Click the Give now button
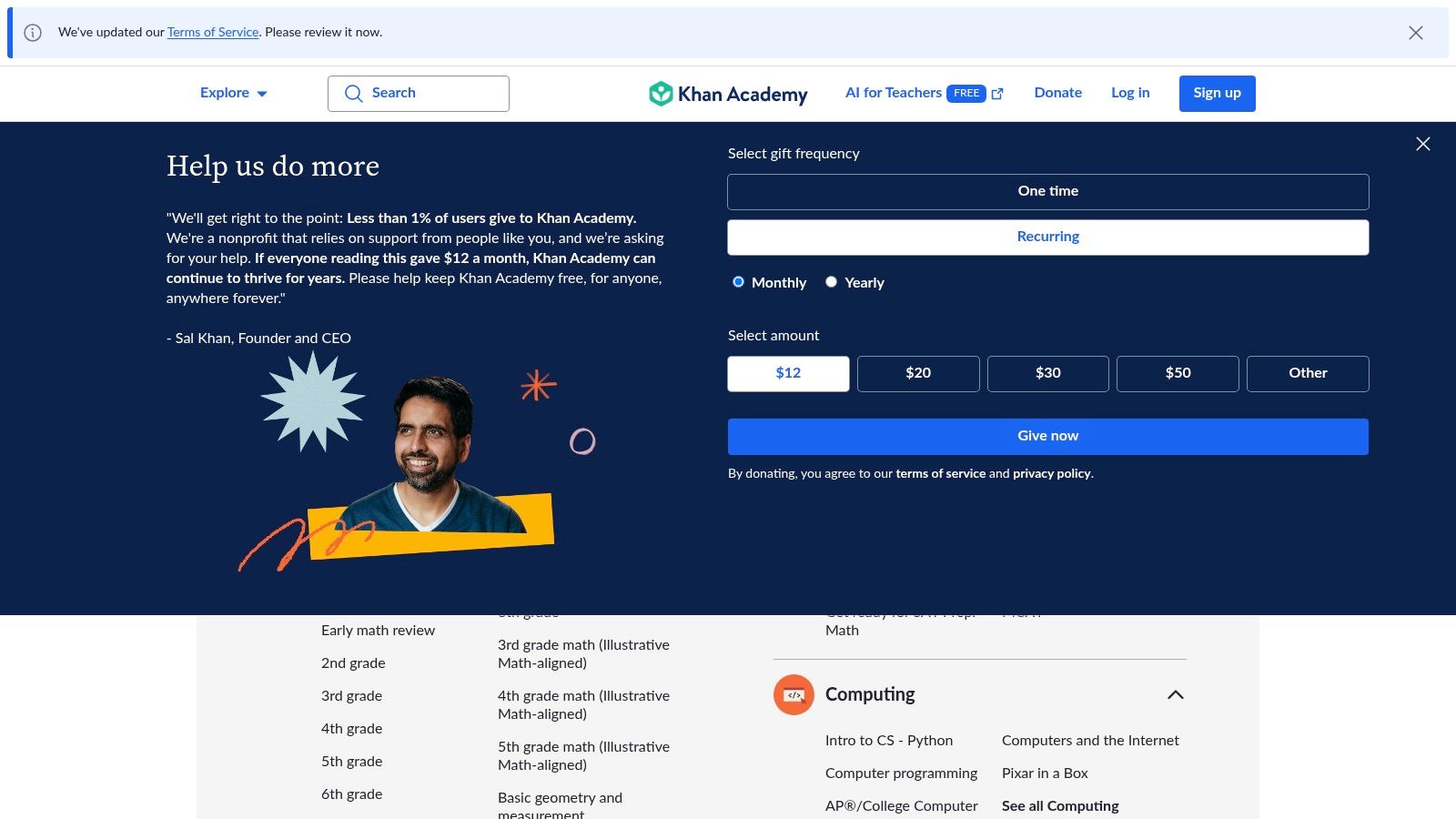The image size is (1456, 819). [1047, 436]
